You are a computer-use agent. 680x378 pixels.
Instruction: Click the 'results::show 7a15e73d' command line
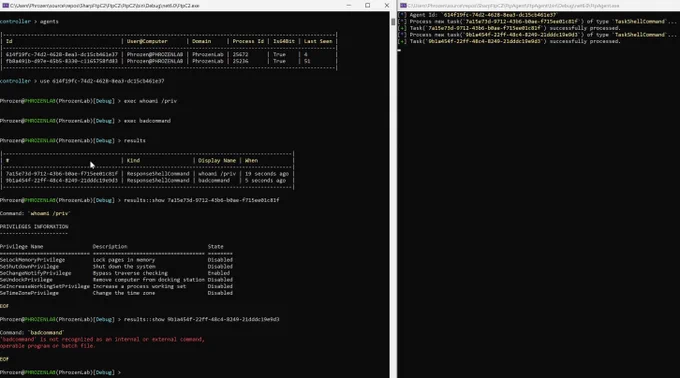140,200
